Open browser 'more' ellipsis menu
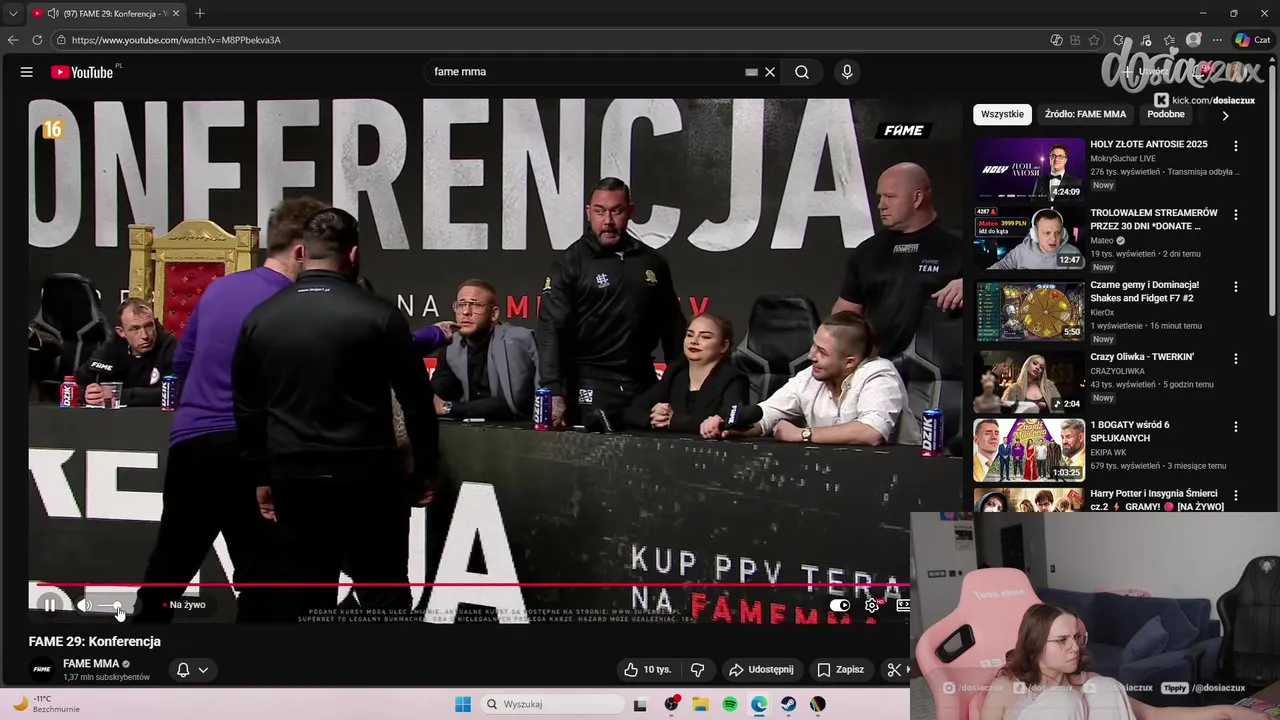 (x=1217, y=40)
